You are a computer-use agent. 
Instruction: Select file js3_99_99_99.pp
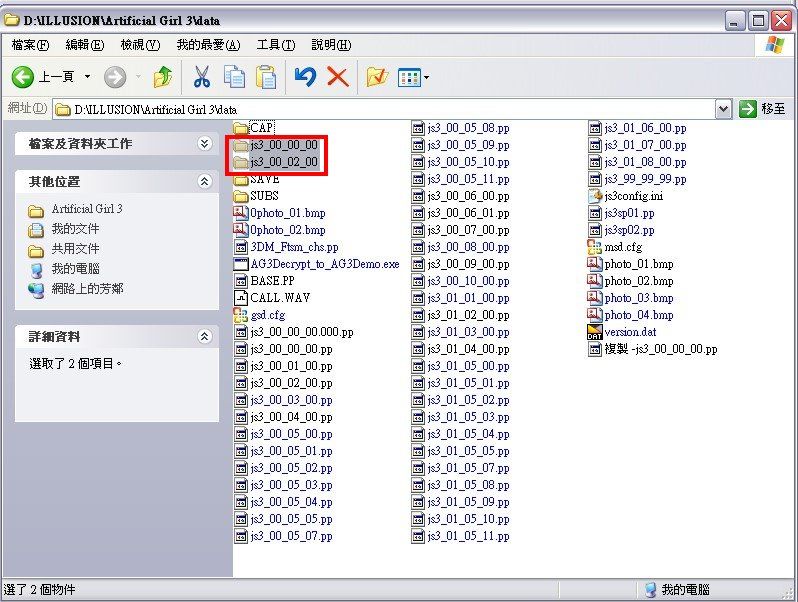645,179
